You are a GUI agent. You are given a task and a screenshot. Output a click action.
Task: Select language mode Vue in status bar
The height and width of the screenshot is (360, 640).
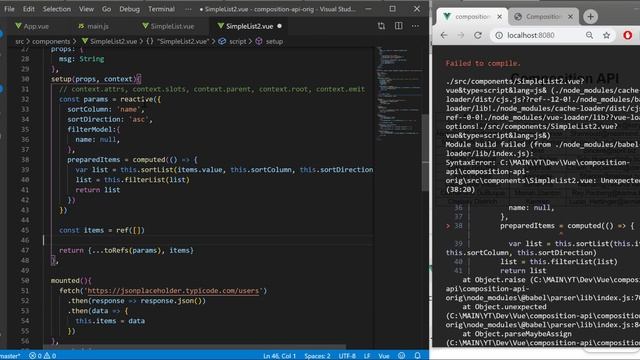click(384, 356)
